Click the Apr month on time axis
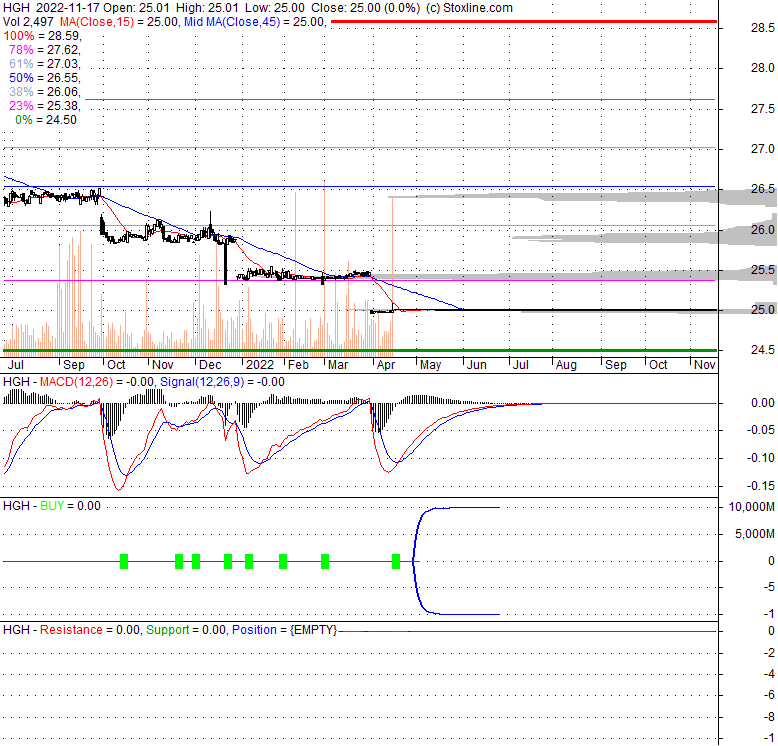 tap(386, 365)
